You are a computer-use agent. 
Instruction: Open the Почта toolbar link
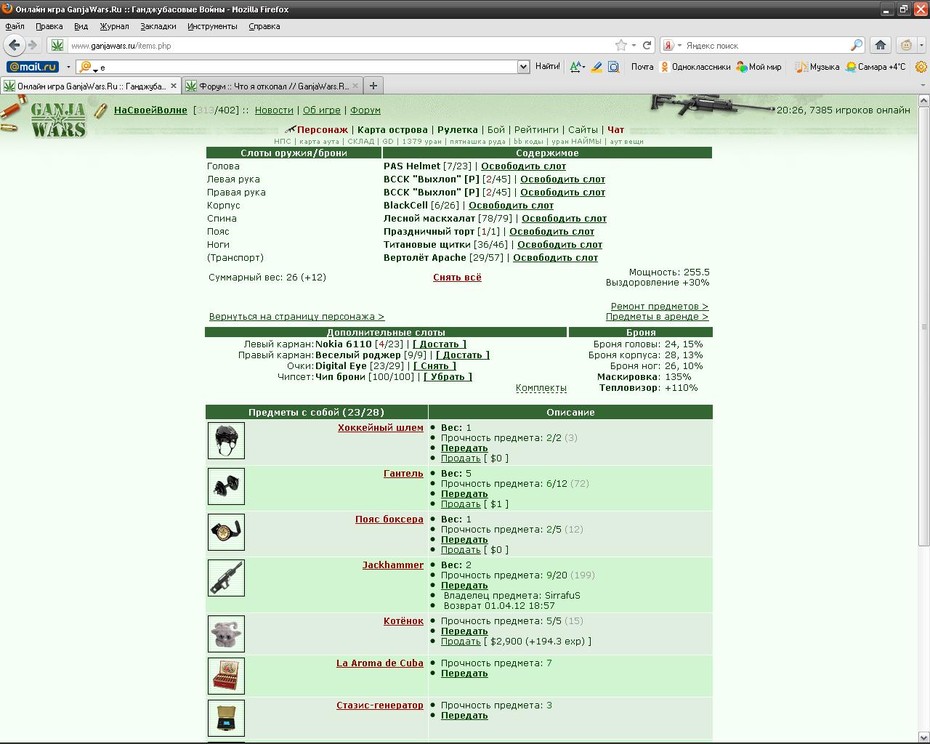point(642,66)
